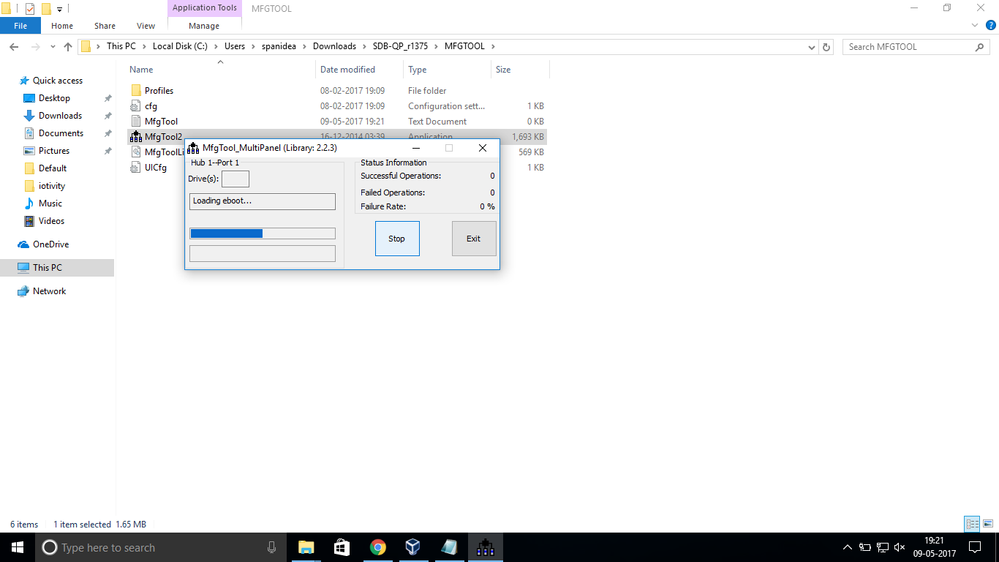This screenshot has width=999, height=562.
Task: Open File Explorer from the taskbar
Action: [x=306, y=547]
